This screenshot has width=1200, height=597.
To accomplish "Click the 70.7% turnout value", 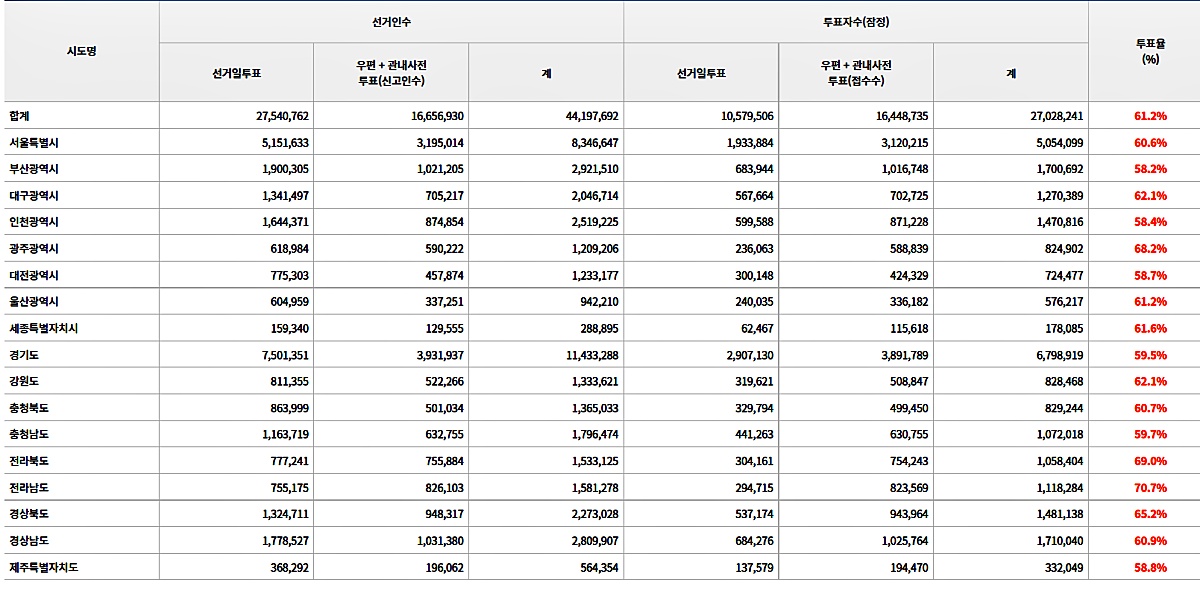I will click(1150, 487).
